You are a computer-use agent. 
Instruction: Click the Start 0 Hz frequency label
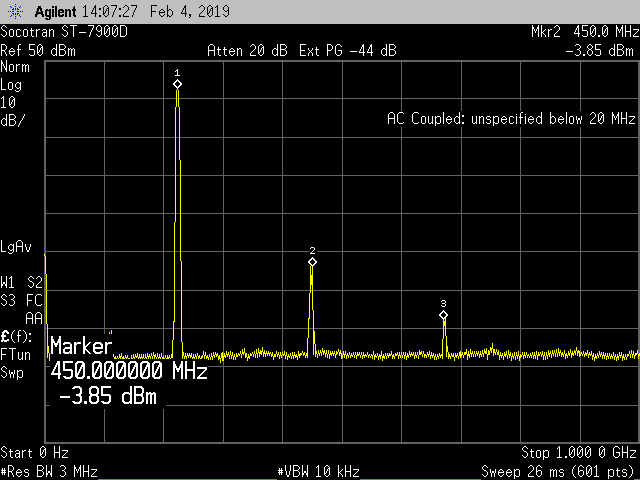(x=34, y=453)
